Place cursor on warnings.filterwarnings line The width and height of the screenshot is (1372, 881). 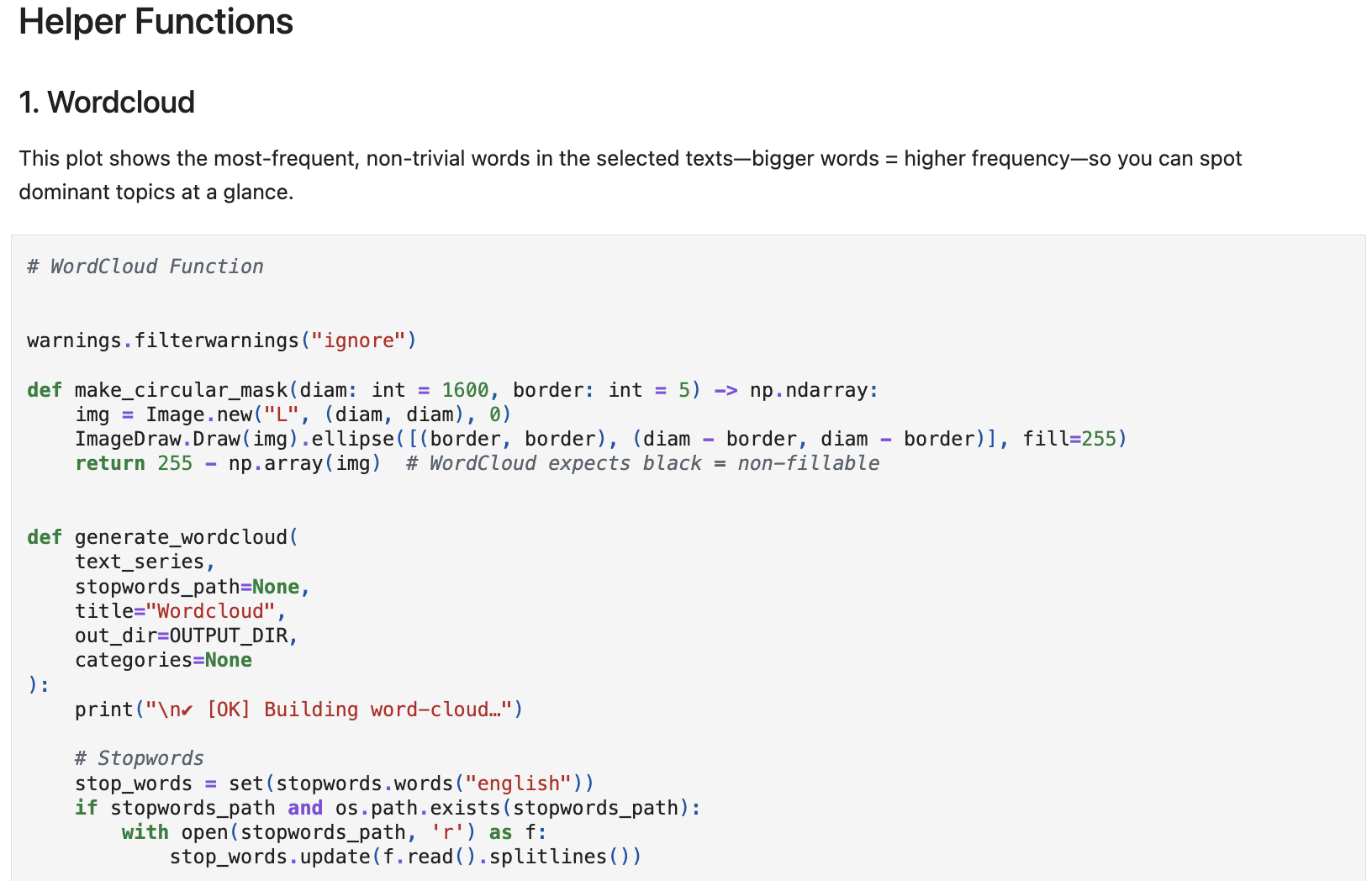click(221, 340)
